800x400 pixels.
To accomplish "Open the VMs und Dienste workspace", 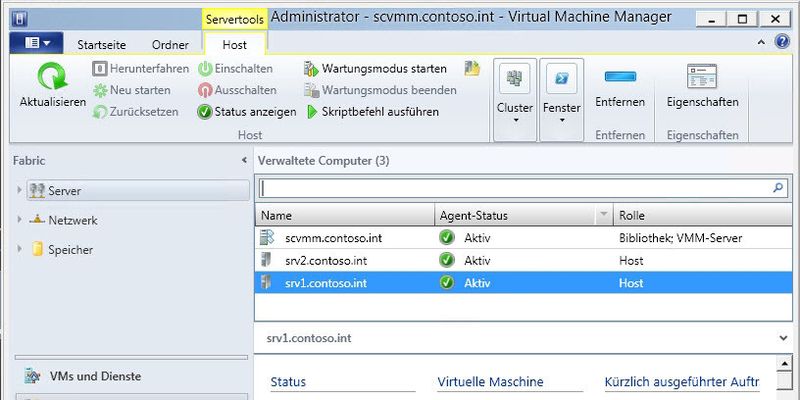I will [x=95, y=376].
